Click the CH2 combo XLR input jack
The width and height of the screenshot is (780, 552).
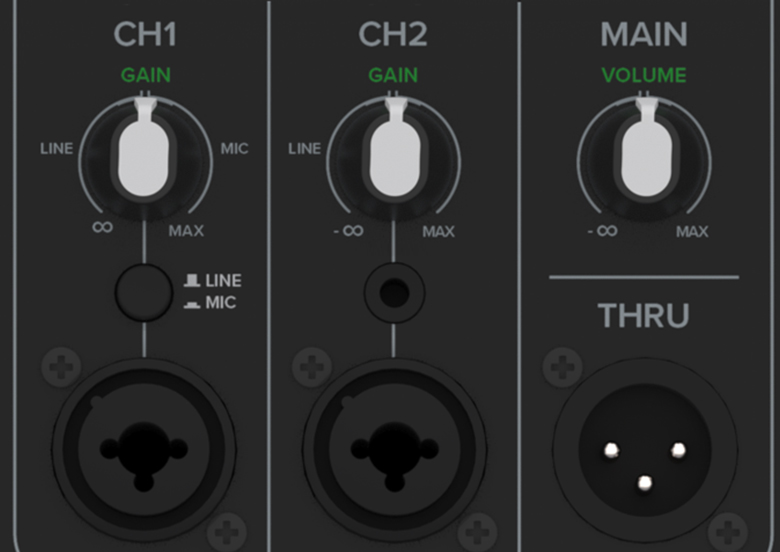coord(394,450)
